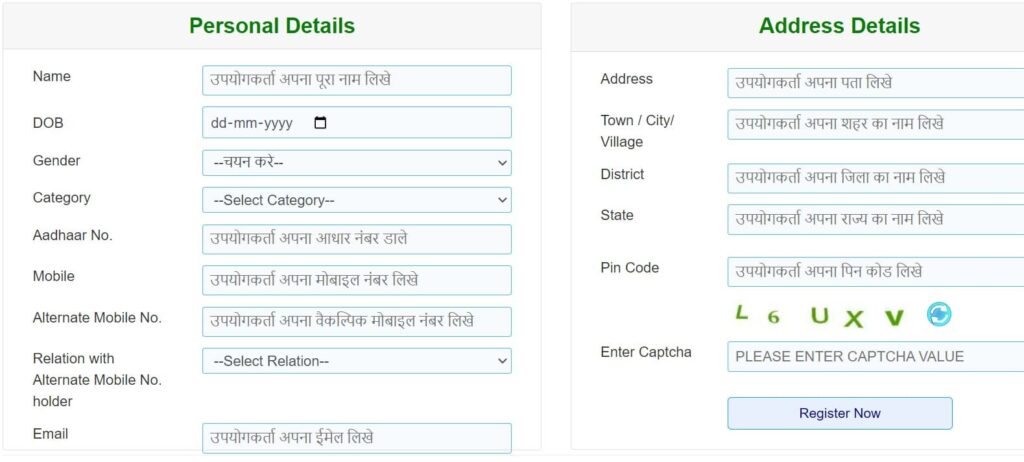Click the Pin Code field
The image size is (1024, 462).
click(x=875, y=272)
